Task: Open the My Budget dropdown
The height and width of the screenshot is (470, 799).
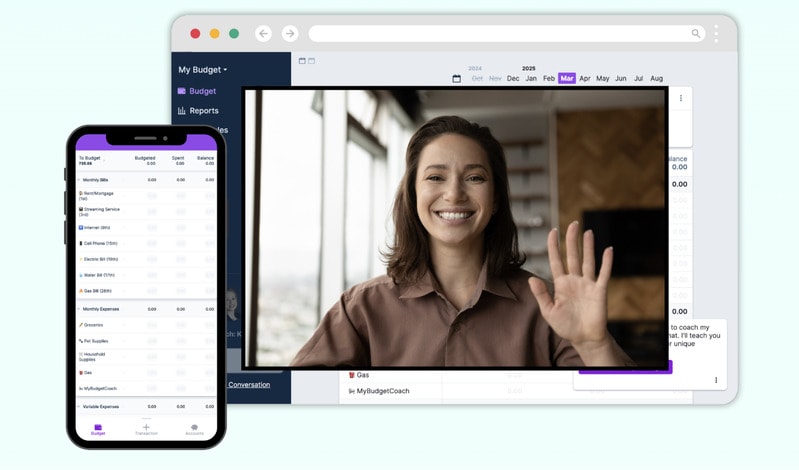Action: [202, 70]
